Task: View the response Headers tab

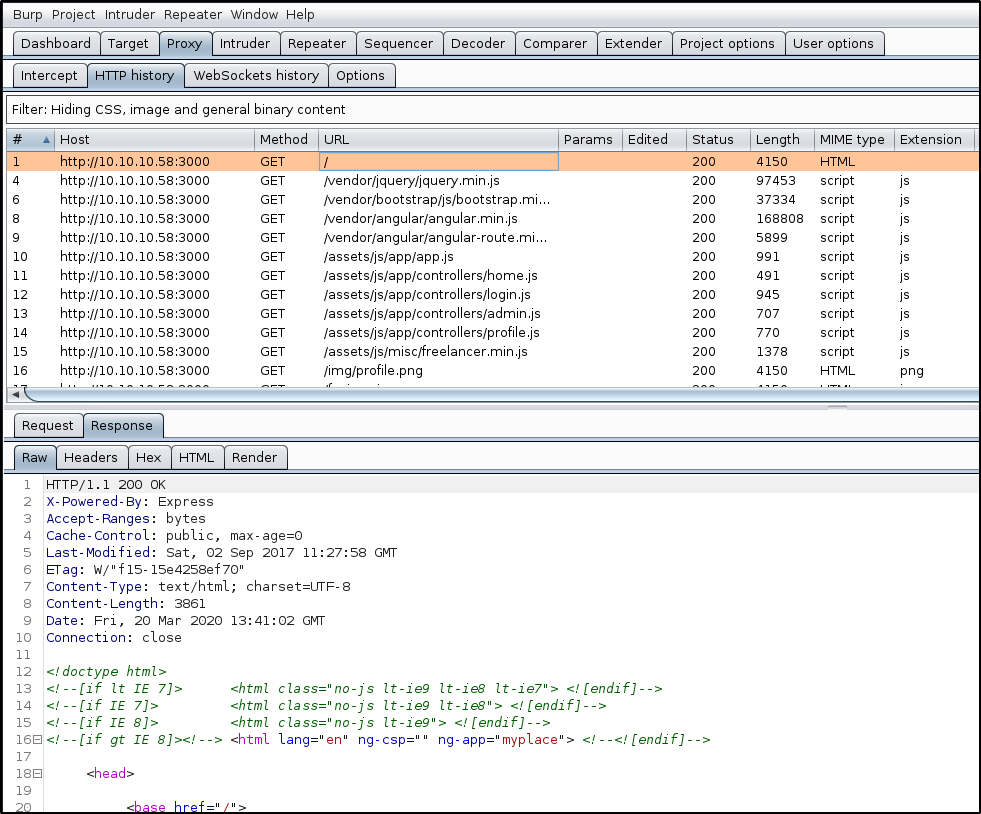Action: click(91, 458)
